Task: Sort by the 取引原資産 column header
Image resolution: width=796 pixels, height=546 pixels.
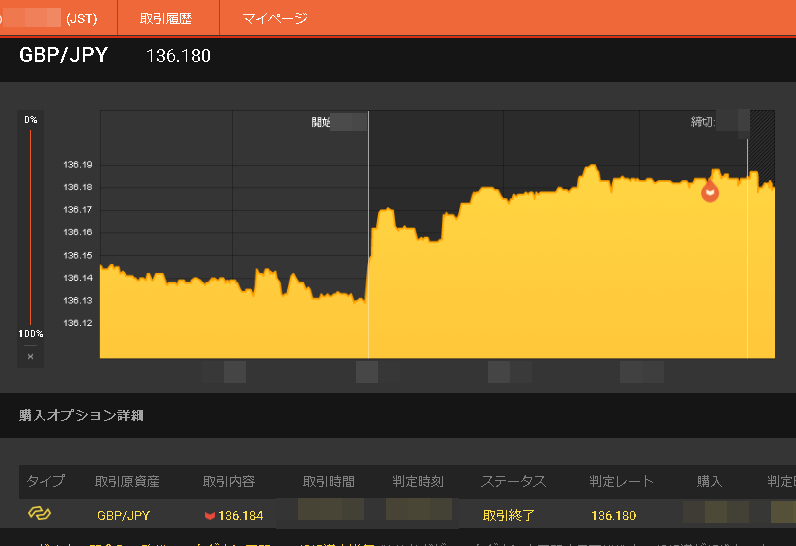Action: [x=127, y=481]
